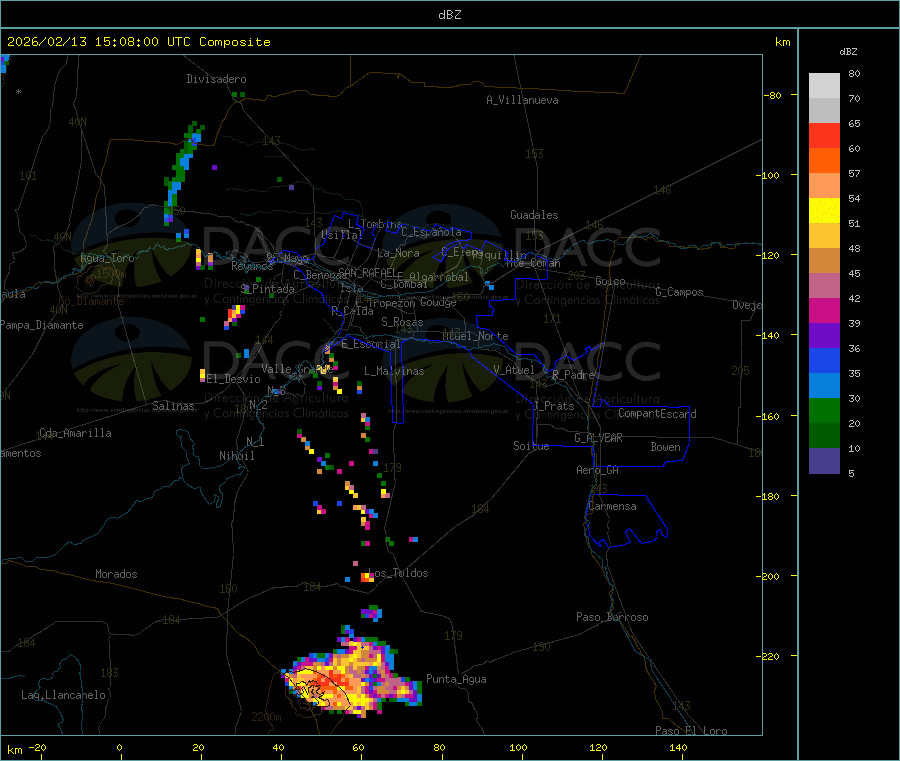Click the 2026/02/13 15:08:00 UTC Composite timestamp
This screenshot has height=761, width=900.
tap(138, 42)
